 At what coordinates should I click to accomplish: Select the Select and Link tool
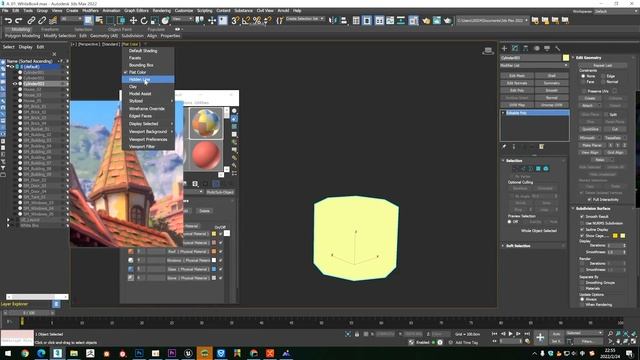point(31,20)
